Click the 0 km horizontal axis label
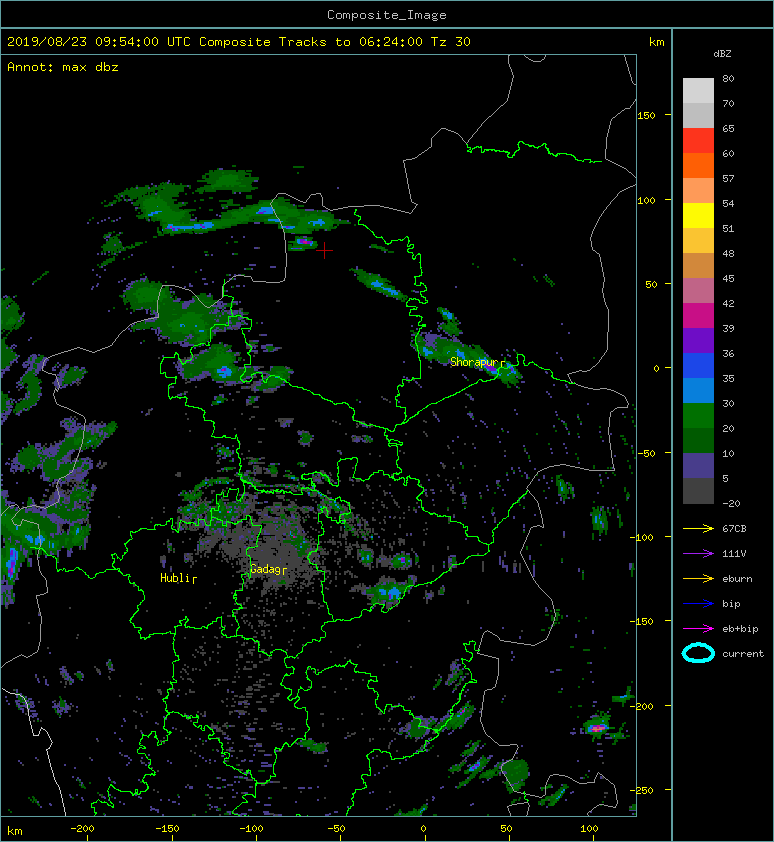The image size is (774, 842). pos(424,829)
